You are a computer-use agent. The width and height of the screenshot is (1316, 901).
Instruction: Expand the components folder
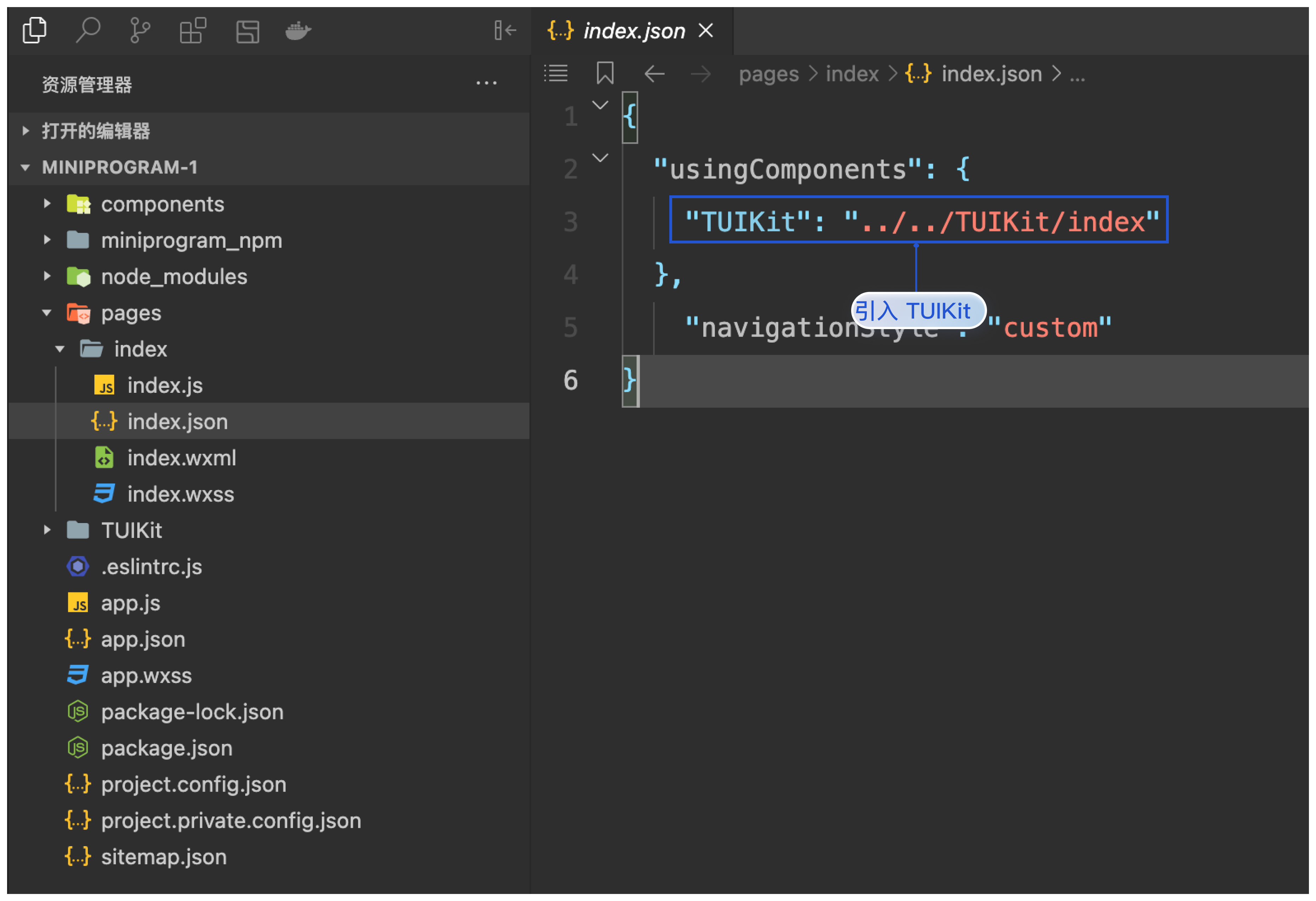tap(47, 203)
